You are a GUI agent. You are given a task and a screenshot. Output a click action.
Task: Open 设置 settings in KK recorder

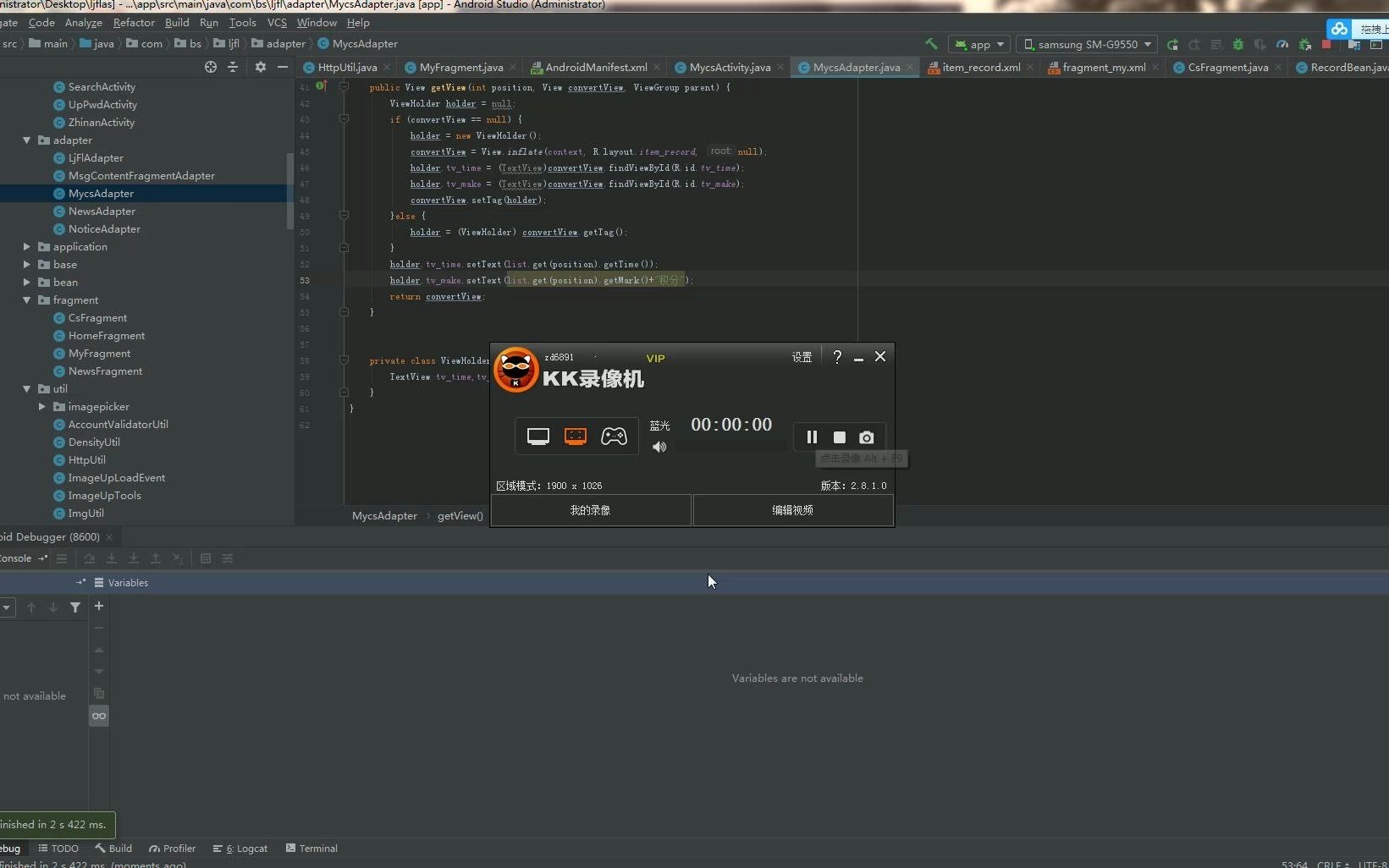tap(802, 357)
